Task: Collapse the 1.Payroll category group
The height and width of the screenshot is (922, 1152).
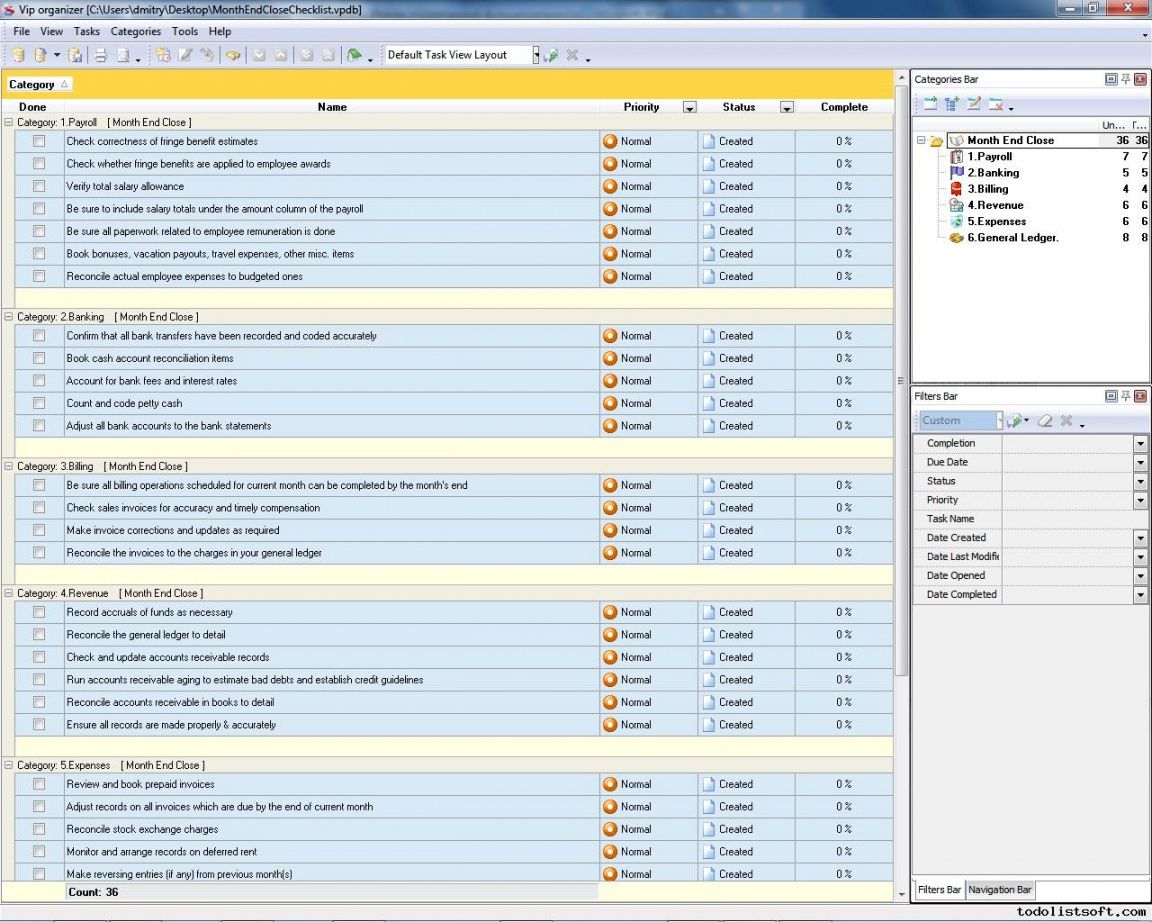Action: tap(9, 122)
